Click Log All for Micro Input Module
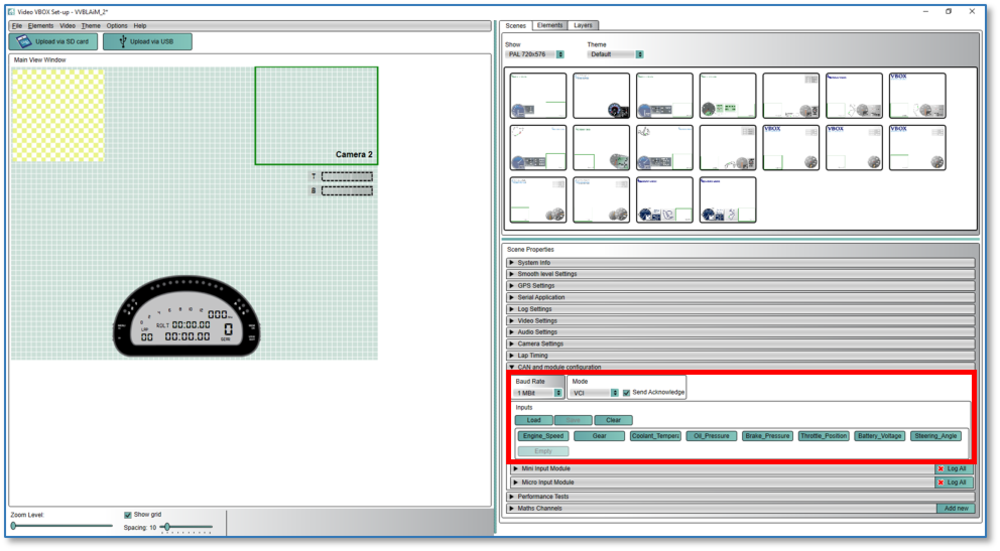 955,483
